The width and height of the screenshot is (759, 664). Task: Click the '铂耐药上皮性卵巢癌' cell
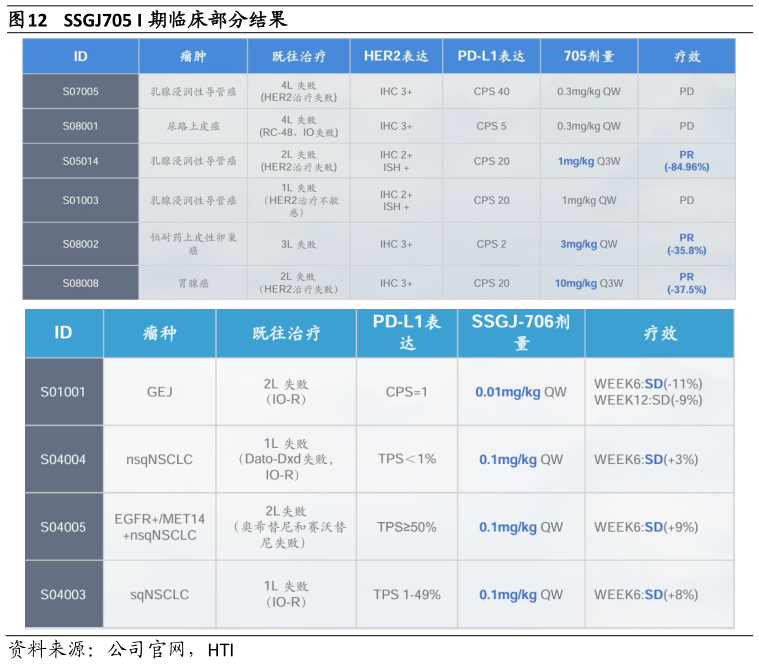193,244
